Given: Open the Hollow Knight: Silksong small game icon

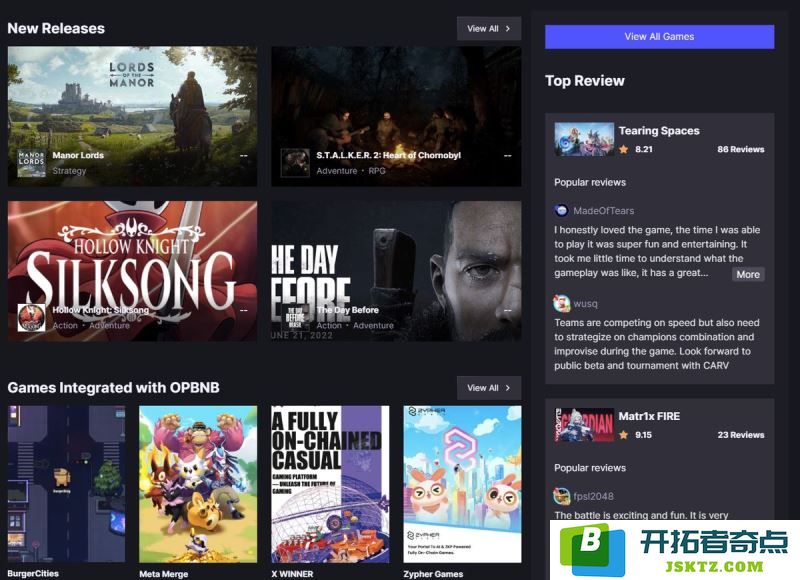Looking at the screenshot, I should click(x=32, y=317).
